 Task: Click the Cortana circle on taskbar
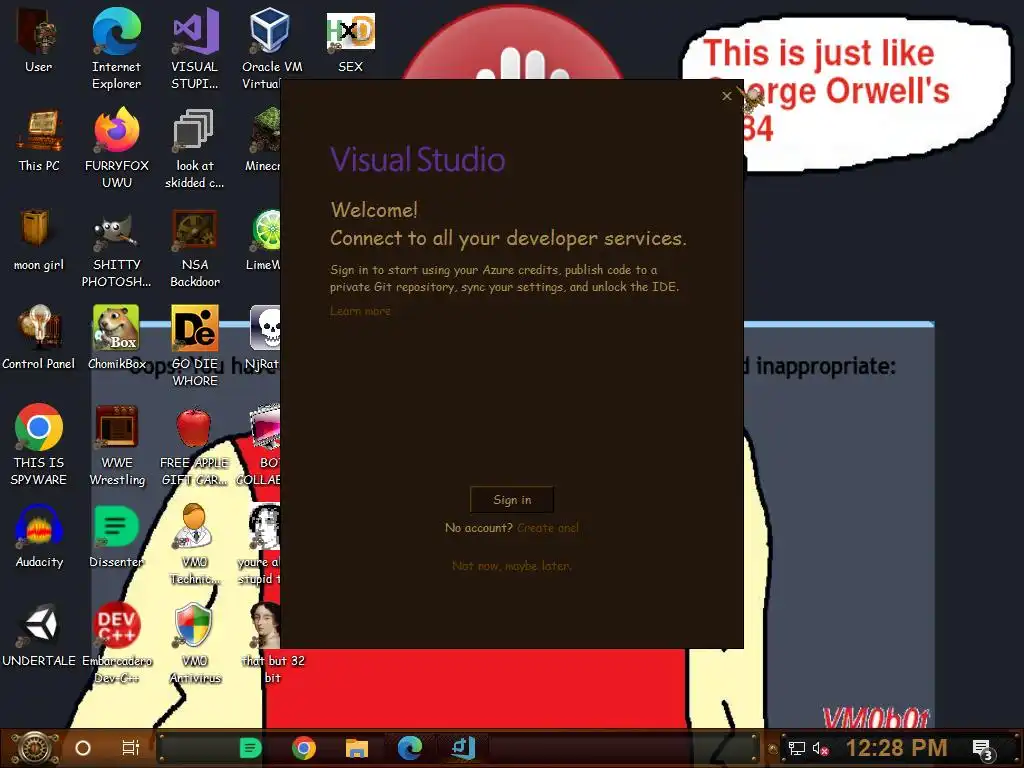[83, 748]
